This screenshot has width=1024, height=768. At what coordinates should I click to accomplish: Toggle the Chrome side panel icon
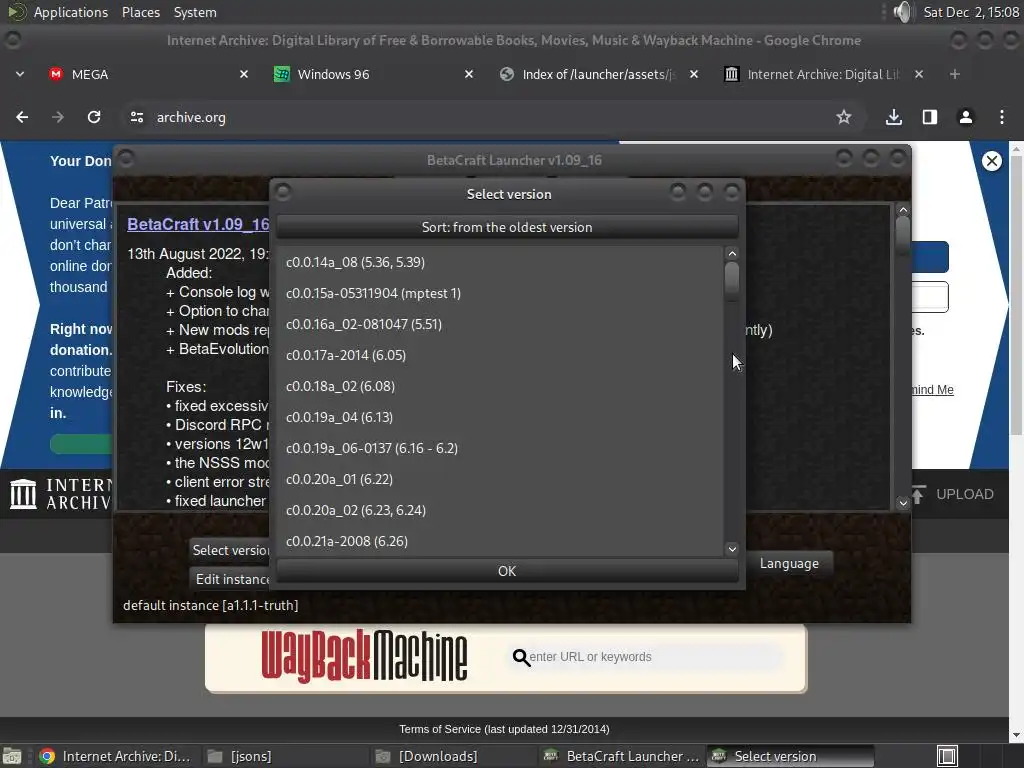pos(929,117)
